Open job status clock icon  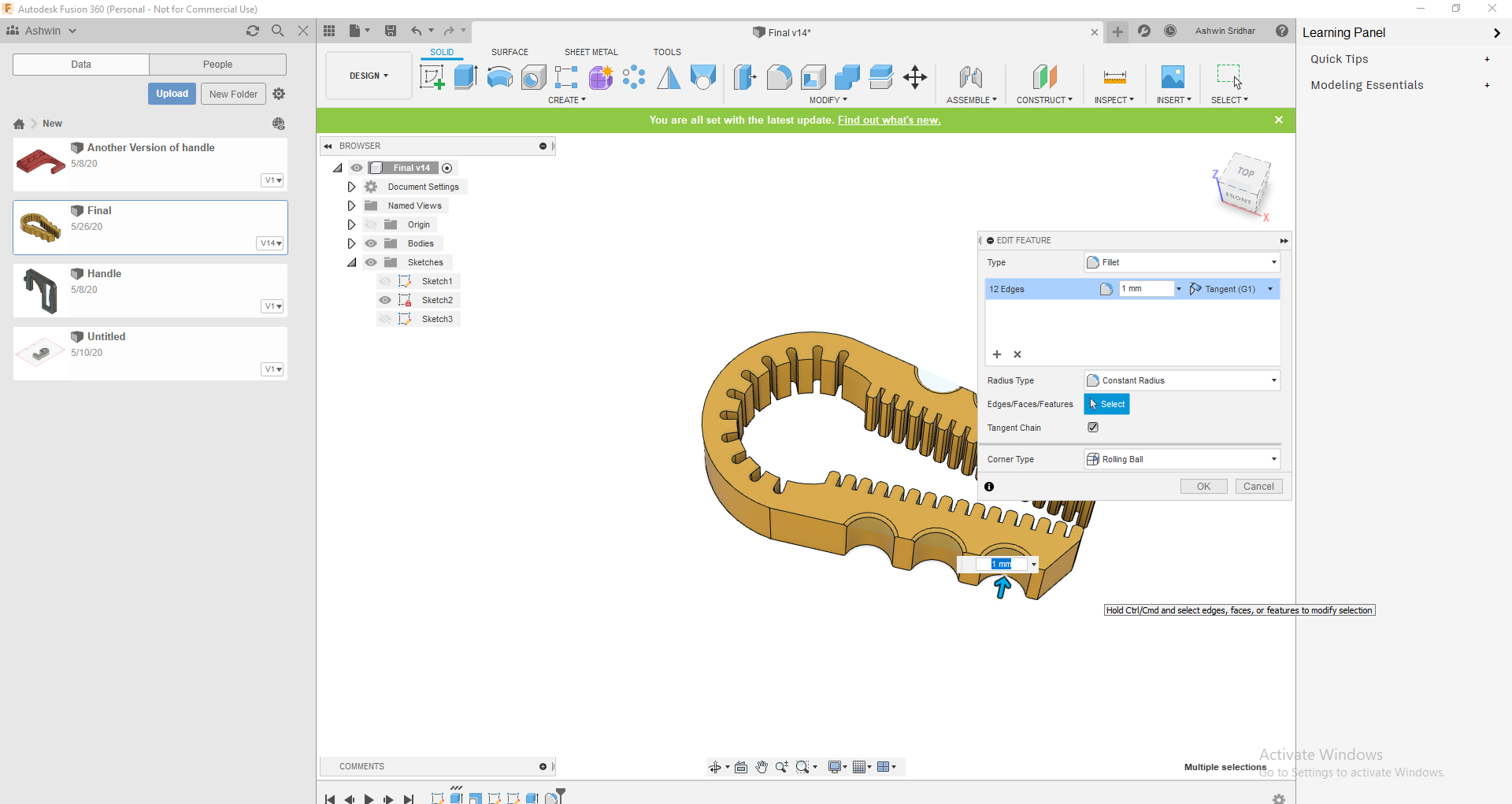coord(1170,31)
